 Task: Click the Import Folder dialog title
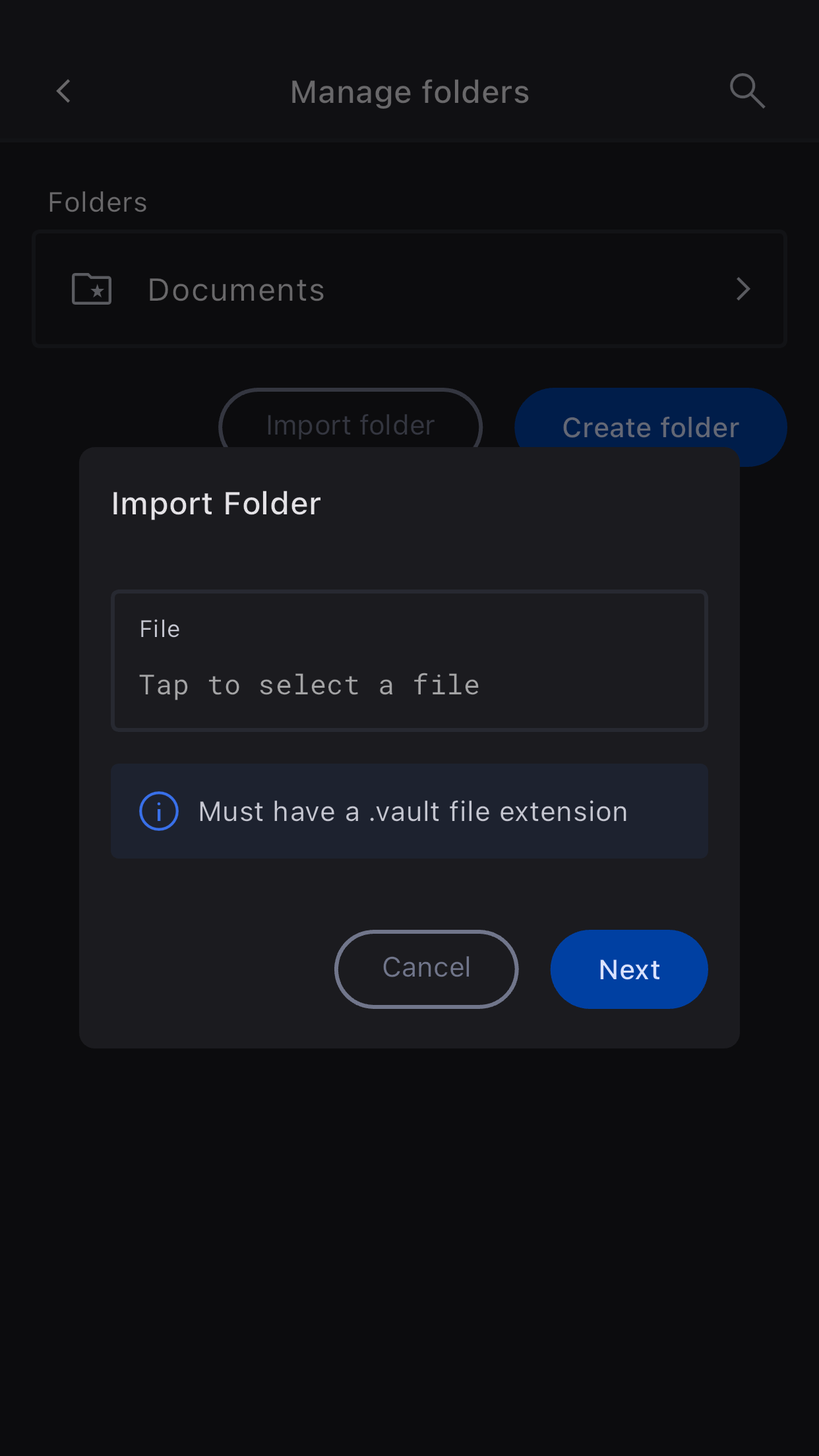[x=216, y=504]
